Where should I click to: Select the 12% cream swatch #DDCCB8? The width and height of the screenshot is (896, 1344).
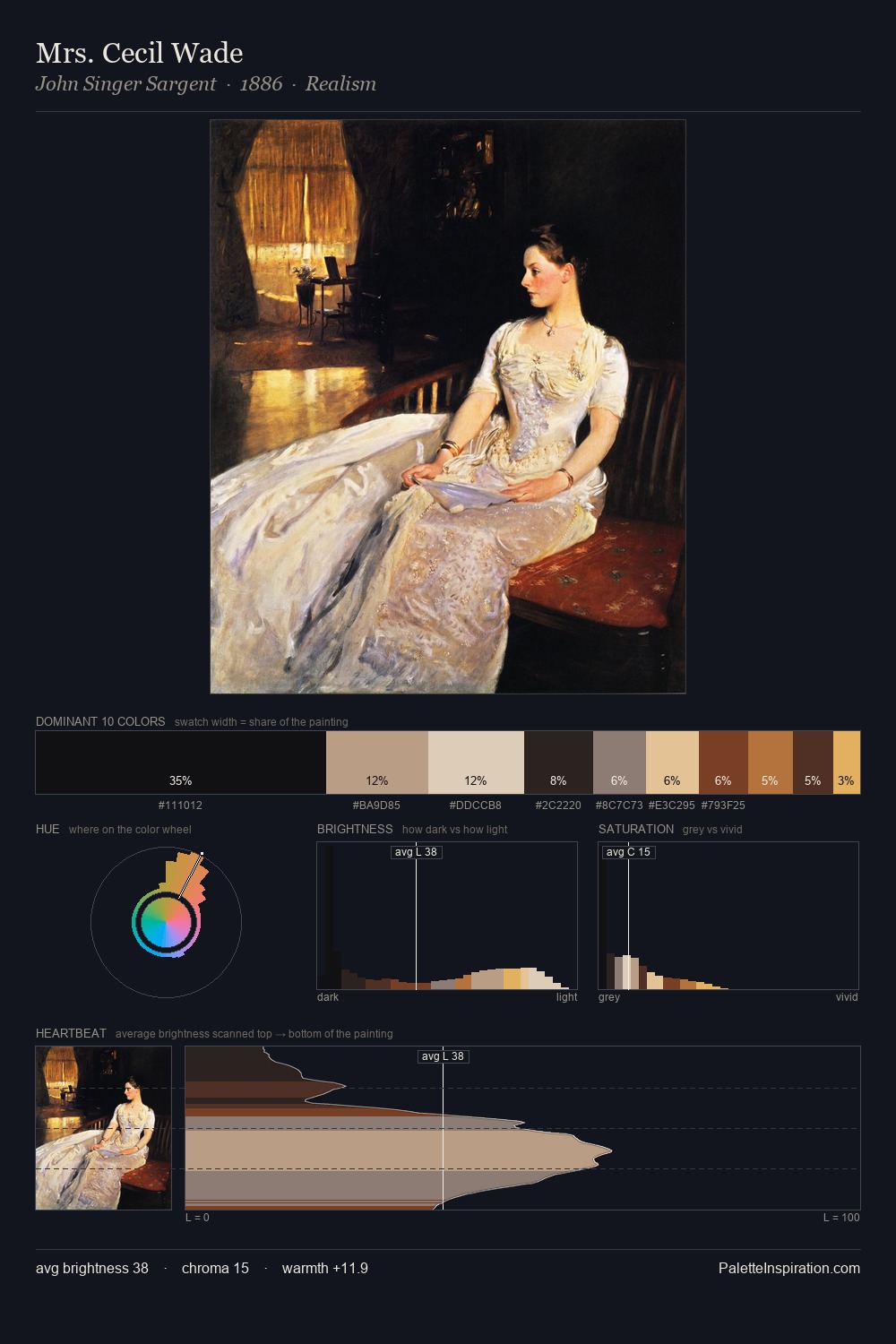(476, 762)
